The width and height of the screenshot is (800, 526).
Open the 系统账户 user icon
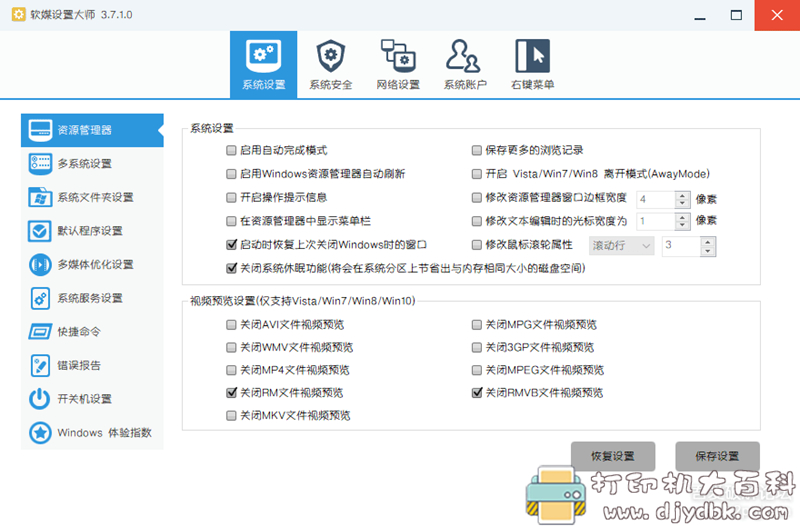click(x=463, y=56)
